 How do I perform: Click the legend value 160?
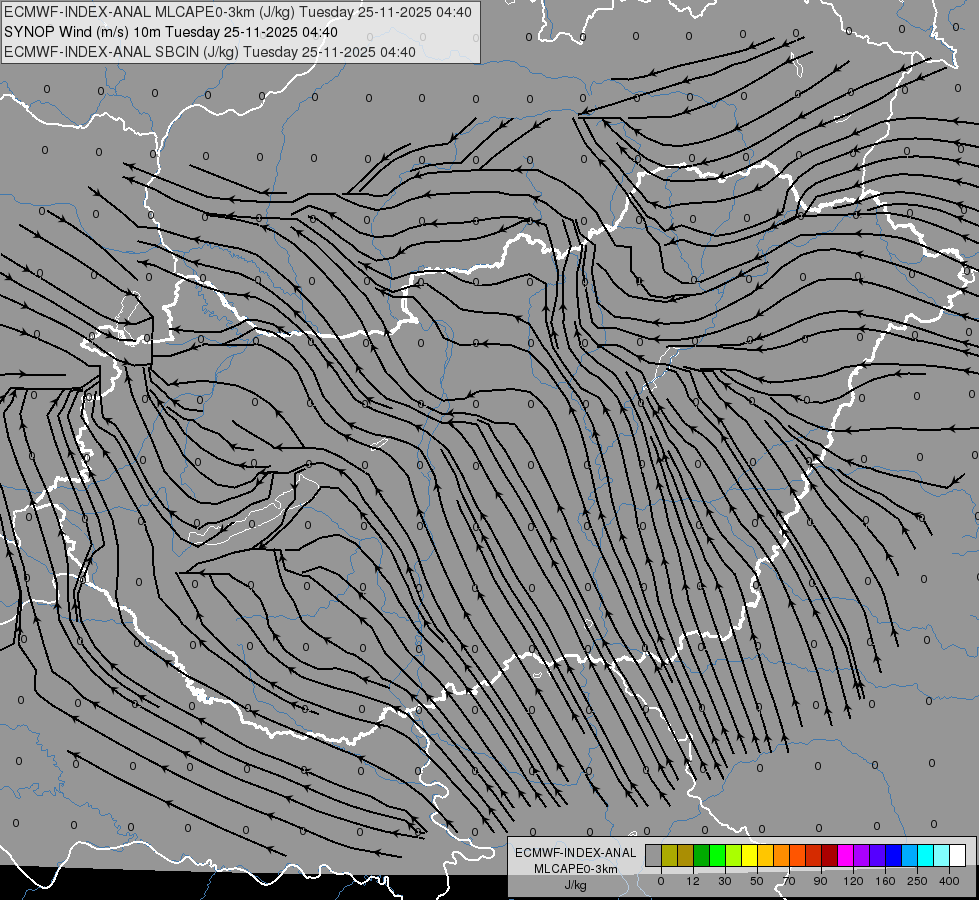(x=885, y=881)
